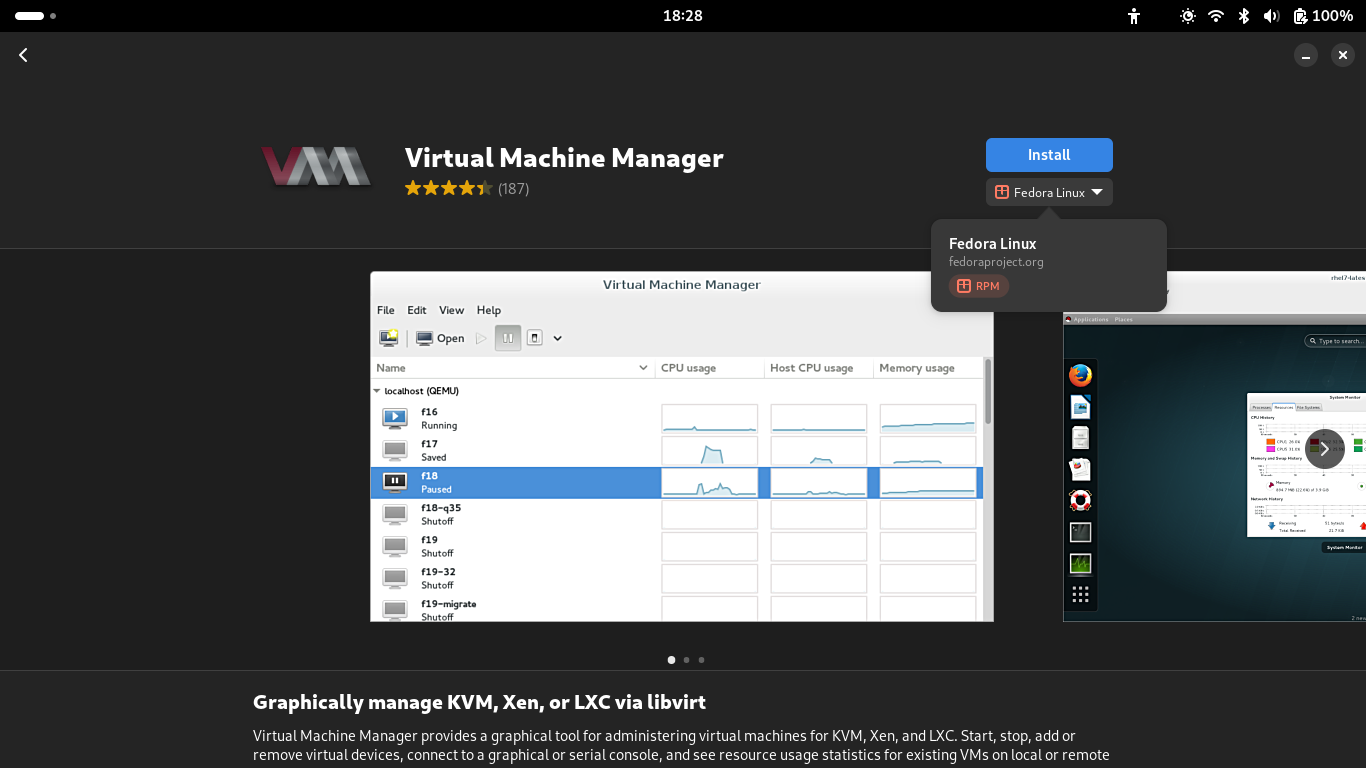
Task: Go back using the header back arrow
Action: [23, 55]
